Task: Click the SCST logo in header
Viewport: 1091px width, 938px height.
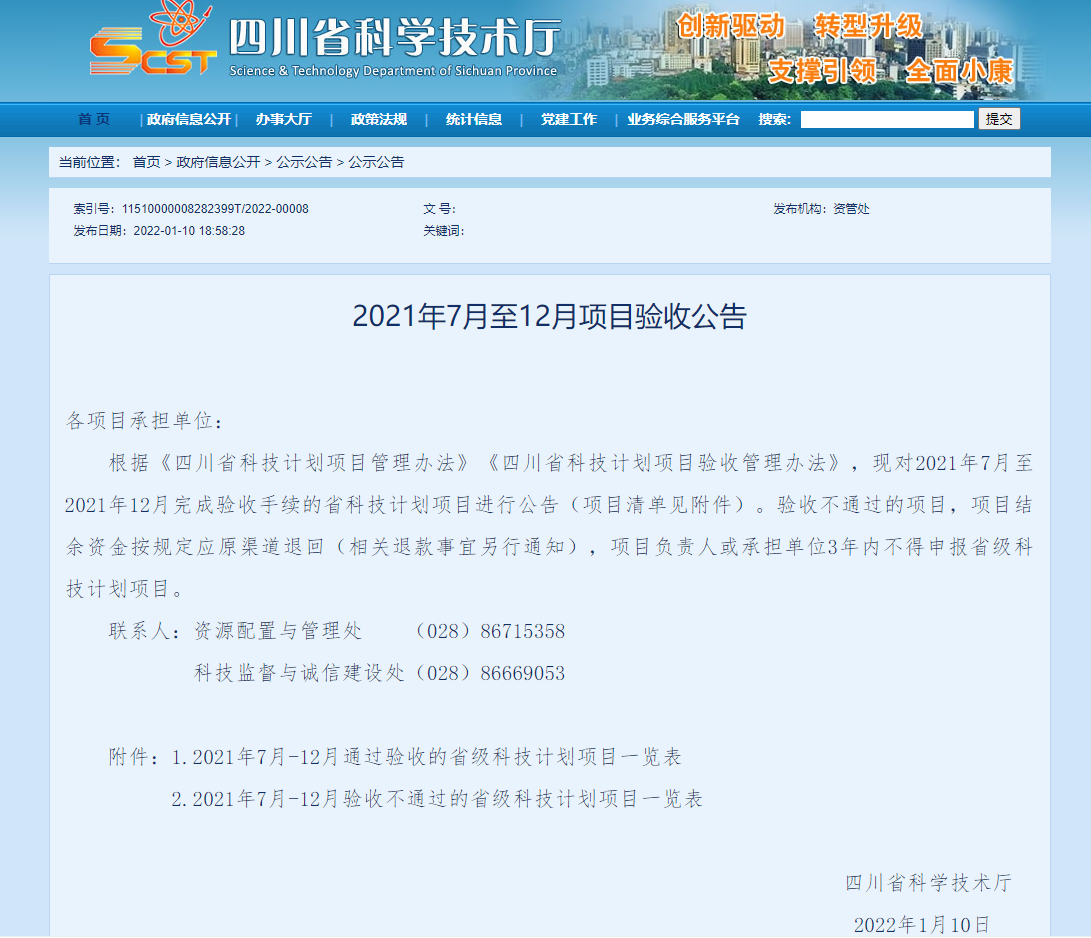Action: pos(152,45)
